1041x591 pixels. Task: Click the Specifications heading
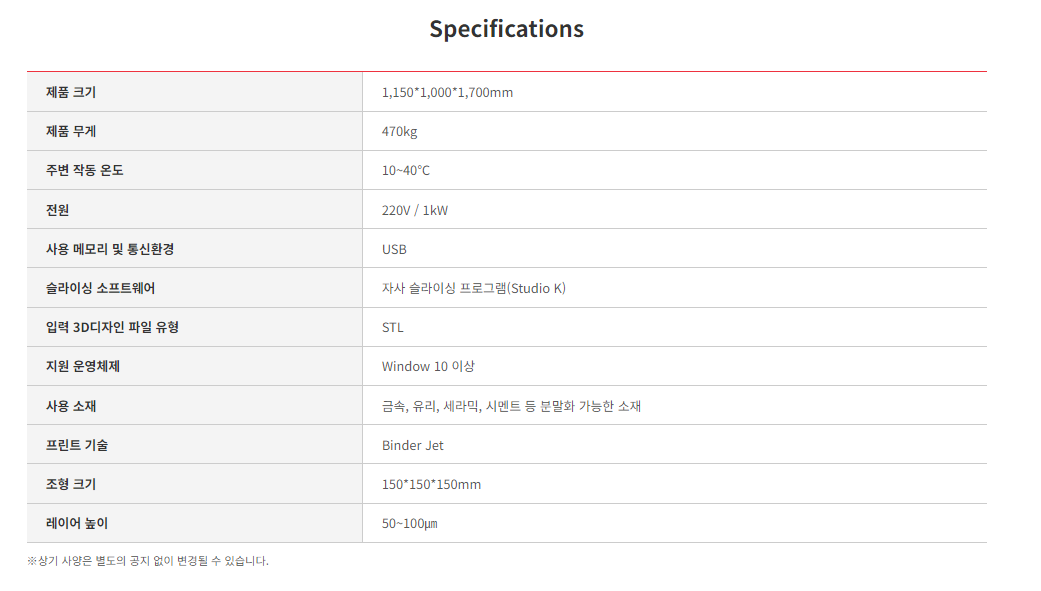(506, 29)
